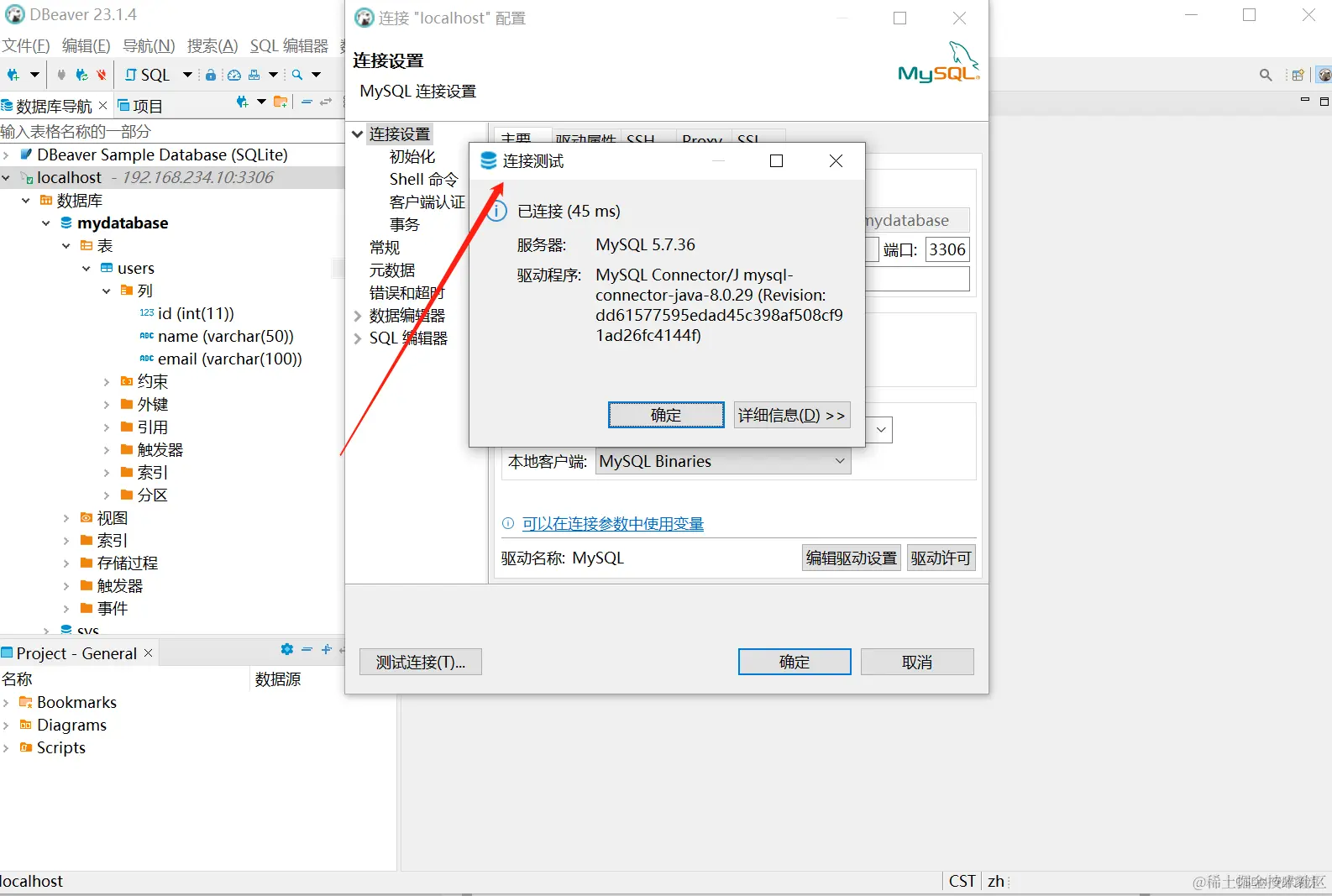The image size is (1332, 896).
Task: Click the collapse all icon in navigator toolbar
Action: (307, 102)
